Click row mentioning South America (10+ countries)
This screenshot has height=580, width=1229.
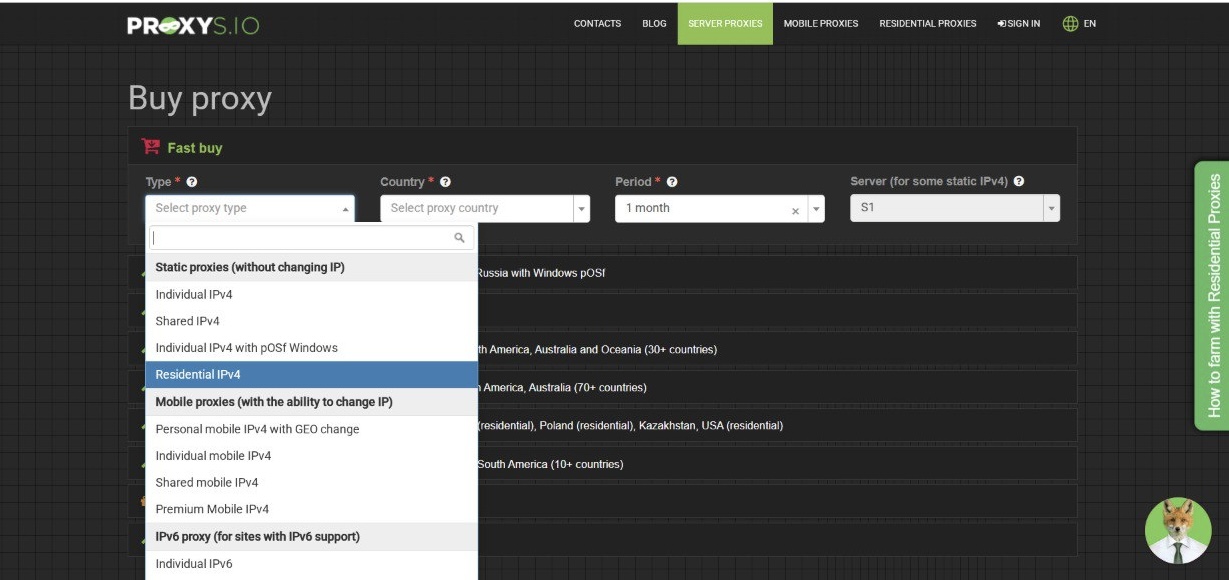coord(603,464)
